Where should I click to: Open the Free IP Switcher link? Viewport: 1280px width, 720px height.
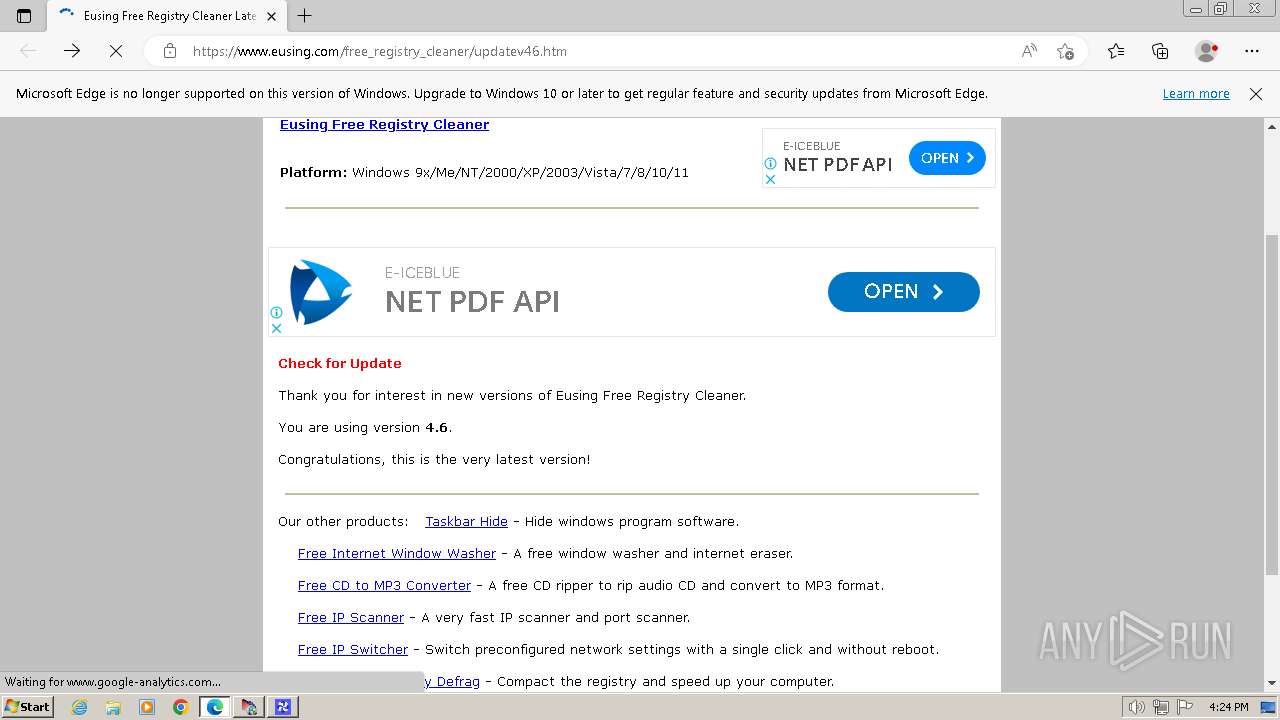353,649
